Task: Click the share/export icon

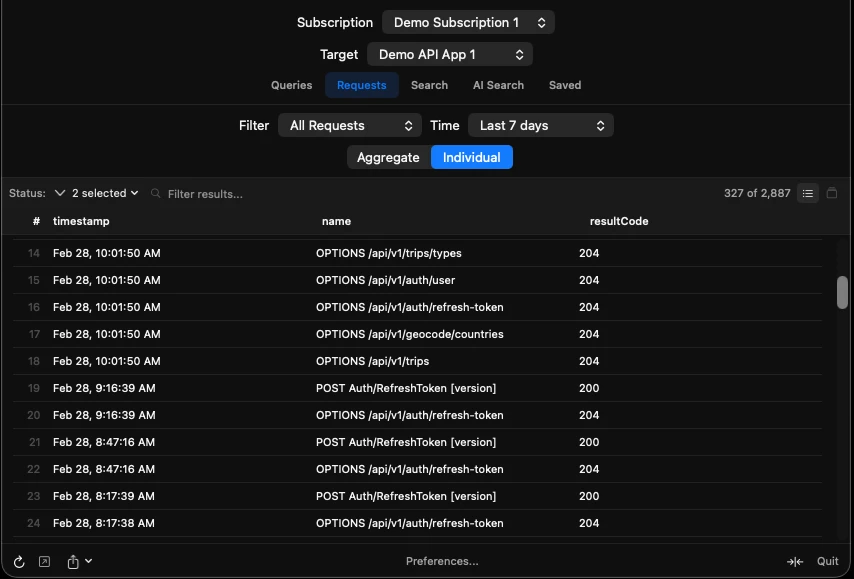Action: click(x=72, y=561)
